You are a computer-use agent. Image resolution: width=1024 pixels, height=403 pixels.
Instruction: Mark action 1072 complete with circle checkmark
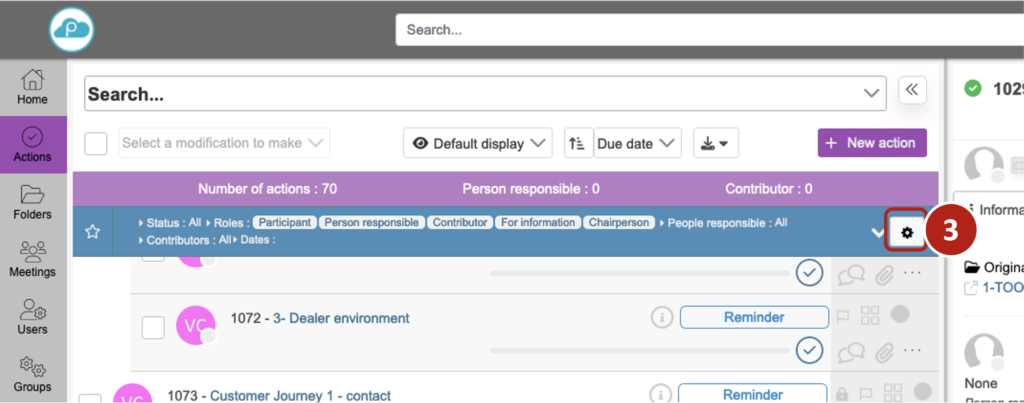click(809, 350)
